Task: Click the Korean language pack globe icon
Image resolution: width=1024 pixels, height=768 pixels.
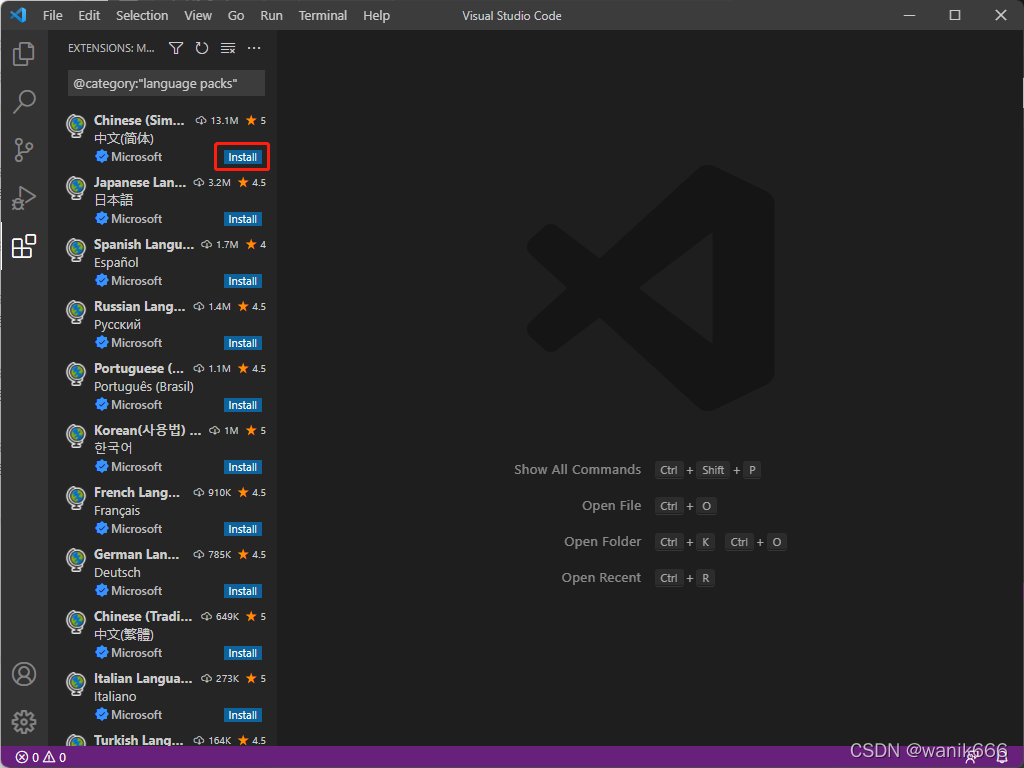Action: pos(76,436)
